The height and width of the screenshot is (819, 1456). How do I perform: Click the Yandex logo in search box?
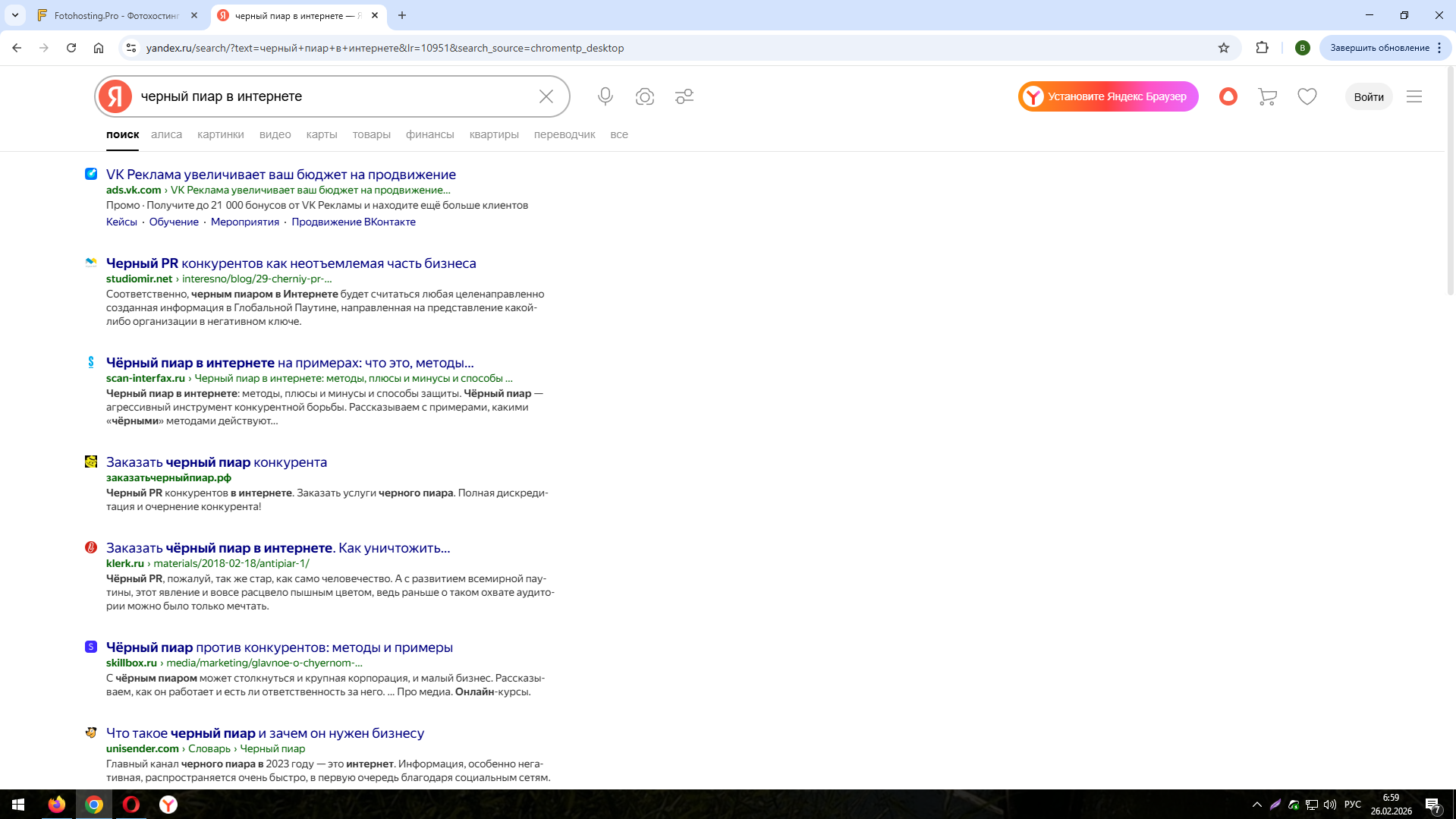click(x=115, y=96)
